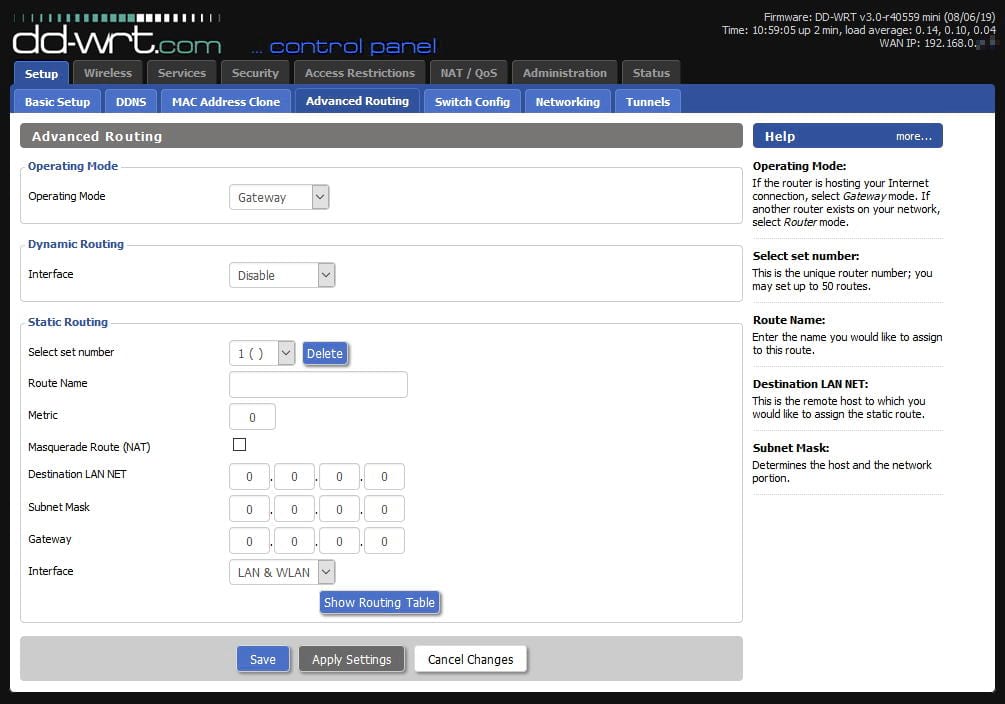The width and height of the screenshot is (1005, 704).
Task: Open the Help more... link
Action: pyautogui.click(x=913, y=137)
